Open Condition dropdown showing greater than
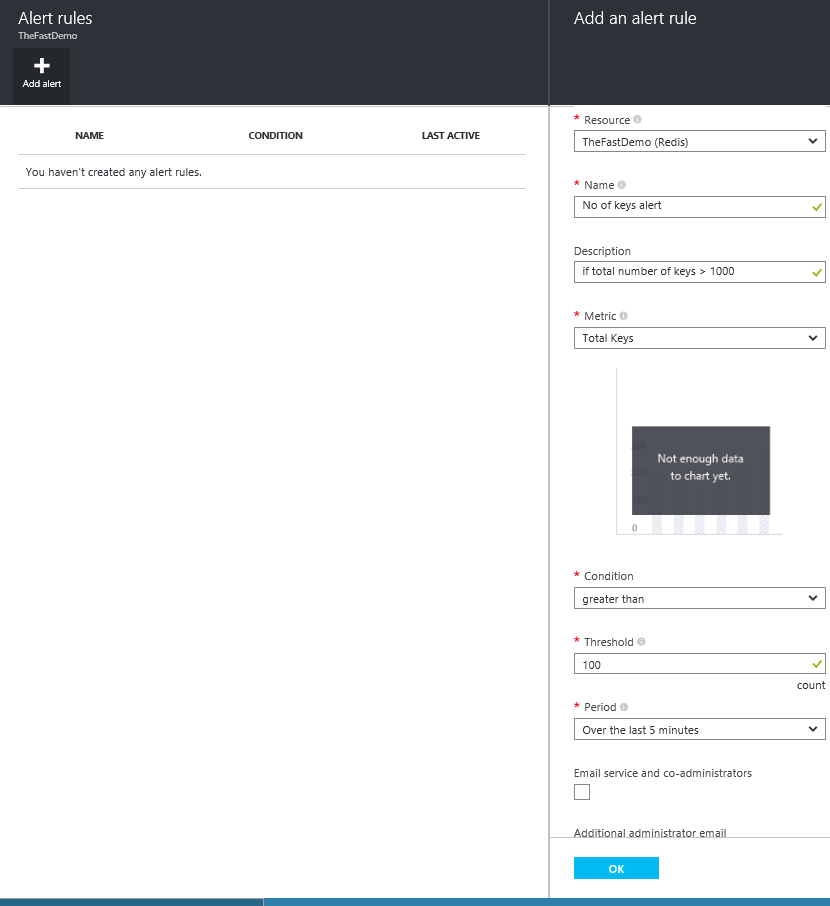Image resolution: width=830 pixels, height=906 pixels. pyautogui.click(x=699, y=599)
